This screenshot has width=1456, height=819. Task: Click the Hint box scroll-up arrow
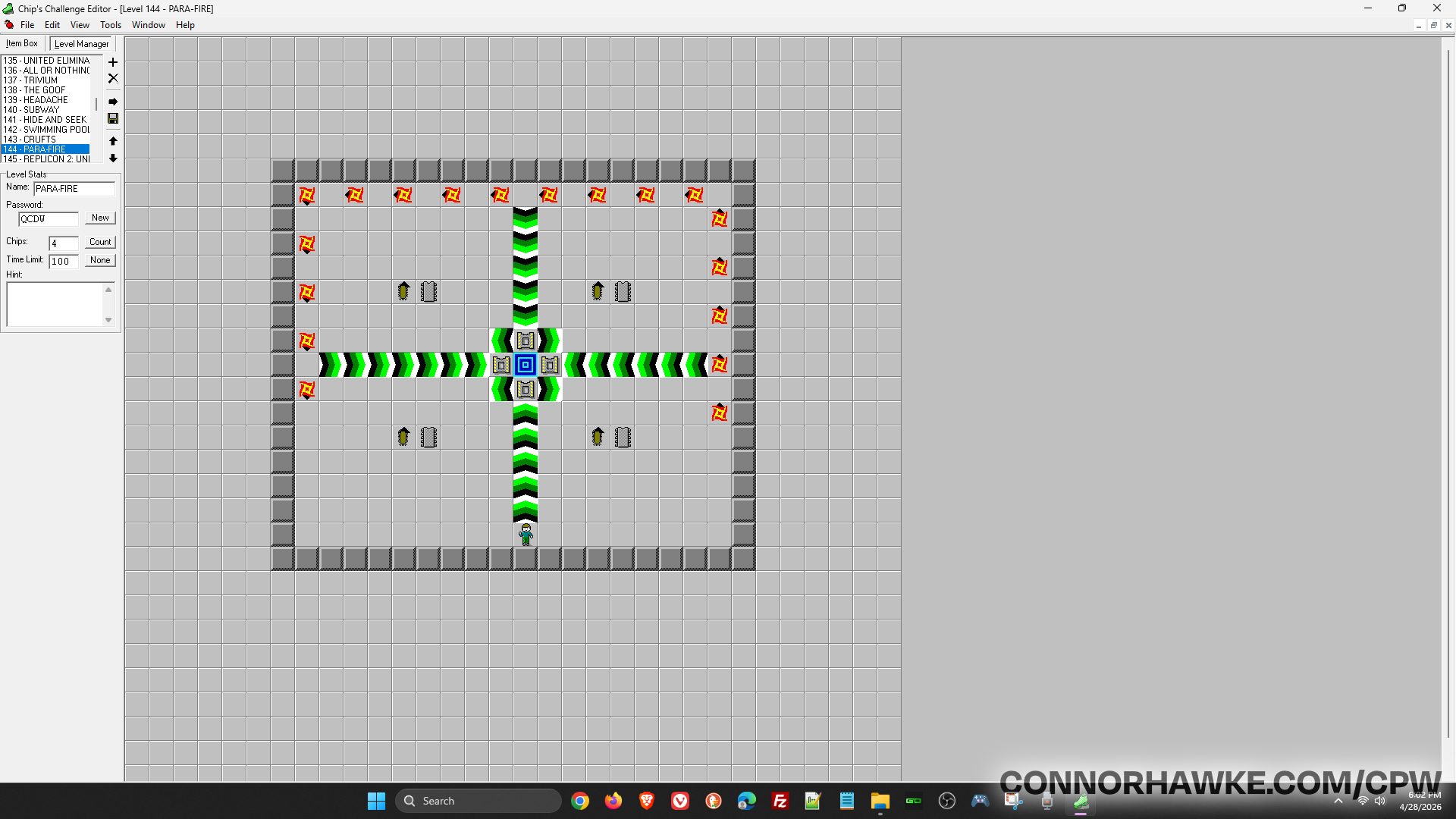click(108, 290)
